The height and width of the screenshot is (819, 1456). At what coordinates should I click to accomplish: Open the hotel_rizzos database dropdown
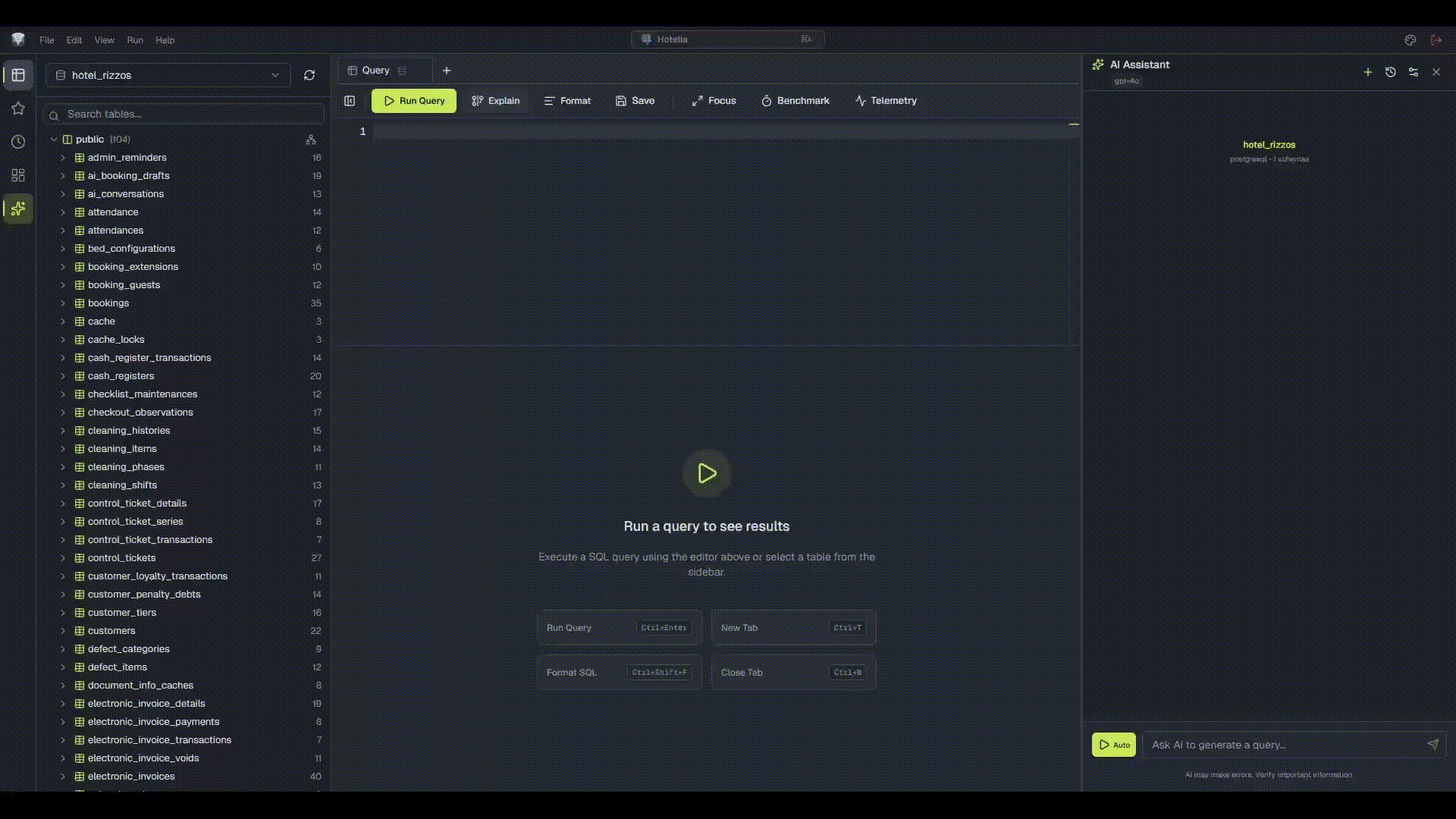pos(275,75)
